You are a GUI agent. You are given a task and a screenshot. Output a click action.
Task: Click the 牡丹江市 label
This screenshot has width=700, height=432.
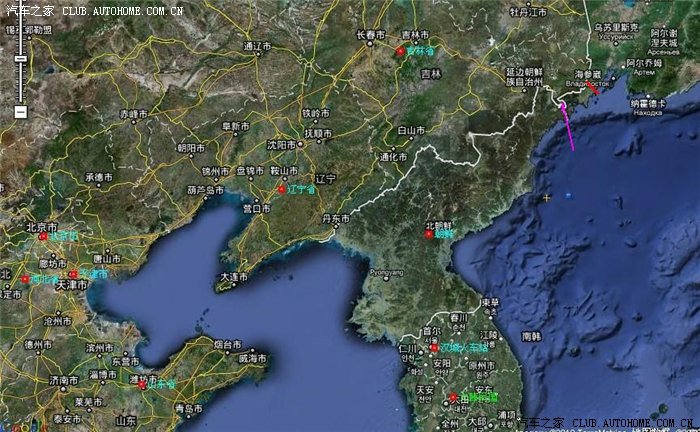pos(528,12)
